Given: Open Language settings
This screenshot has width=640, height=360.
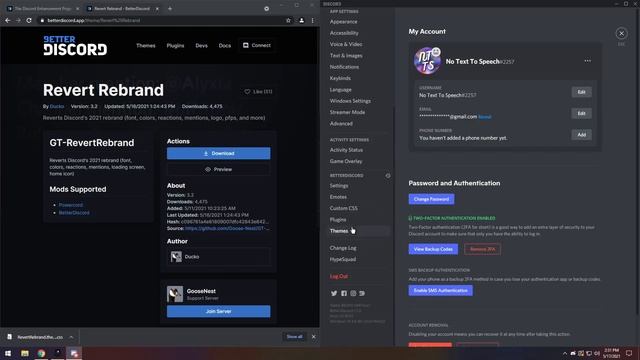Looking at the screenshot, I should coord(340,89).
